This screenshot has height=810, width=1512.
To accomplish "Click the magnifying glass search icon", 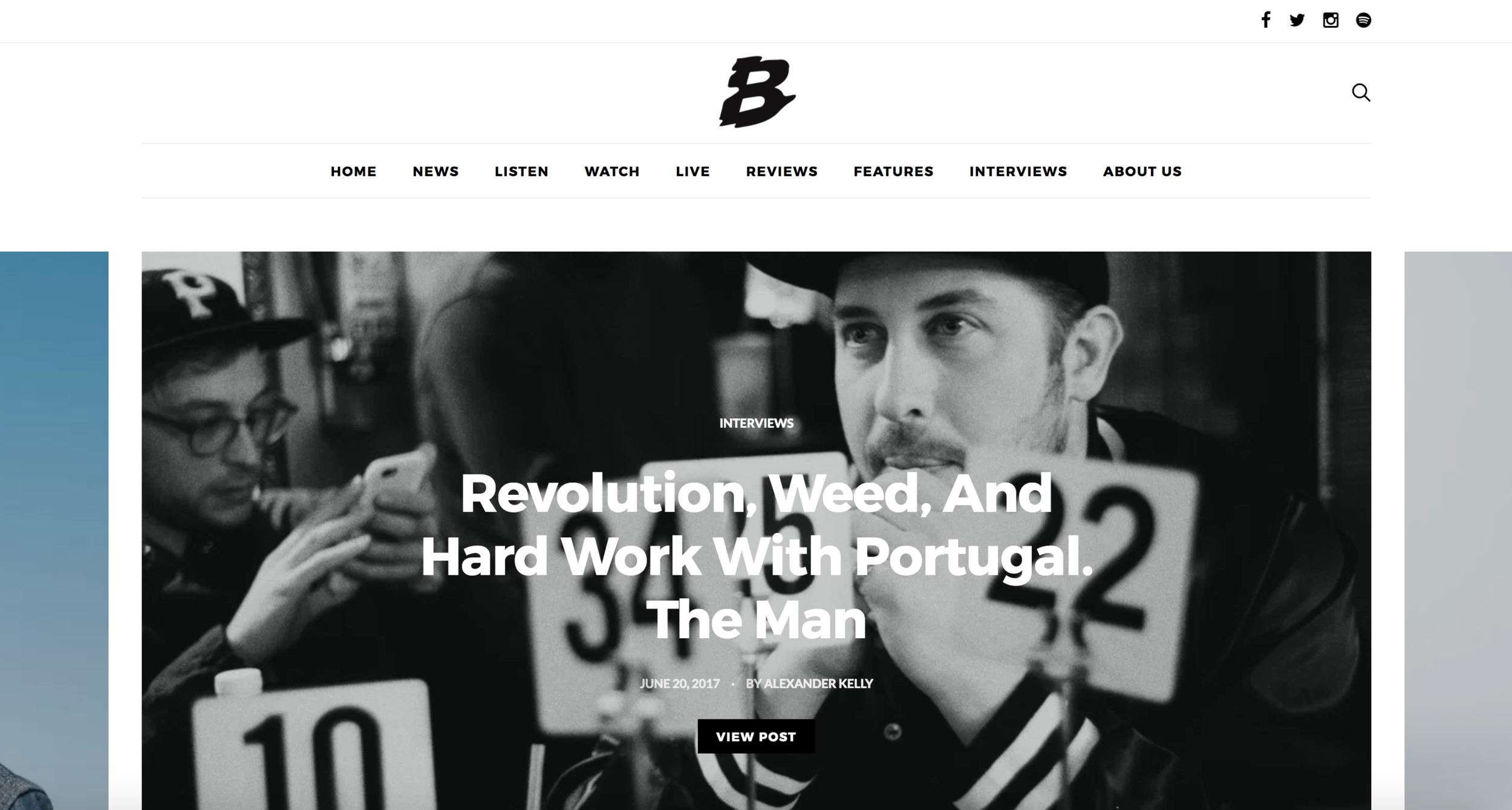I will pyautogui.click(x=1361, y=93).
